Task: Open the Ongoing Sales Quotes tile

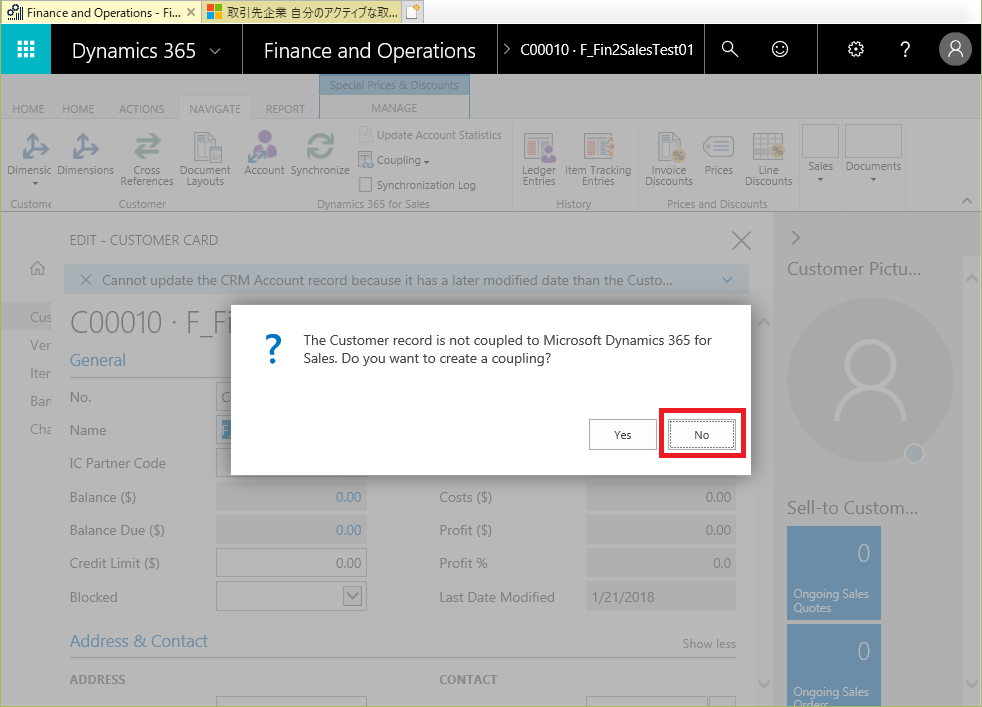Action: [x=834, y=573]
